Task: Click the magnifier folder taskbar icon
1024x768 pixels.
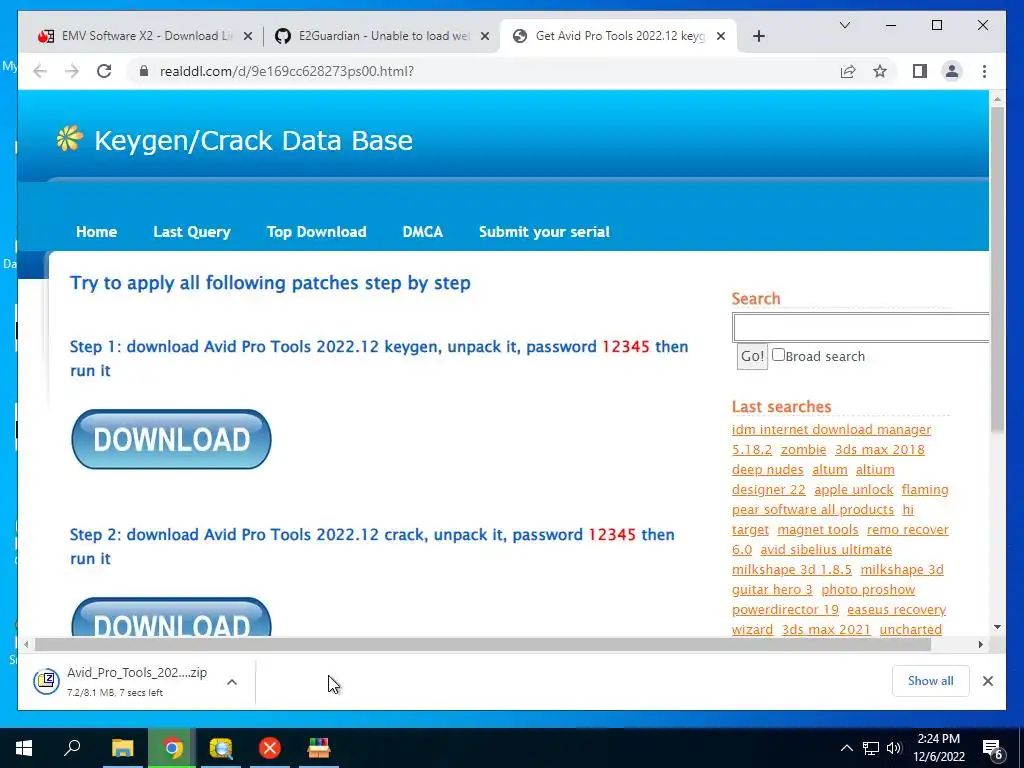Action: click(x=221, y=748)
